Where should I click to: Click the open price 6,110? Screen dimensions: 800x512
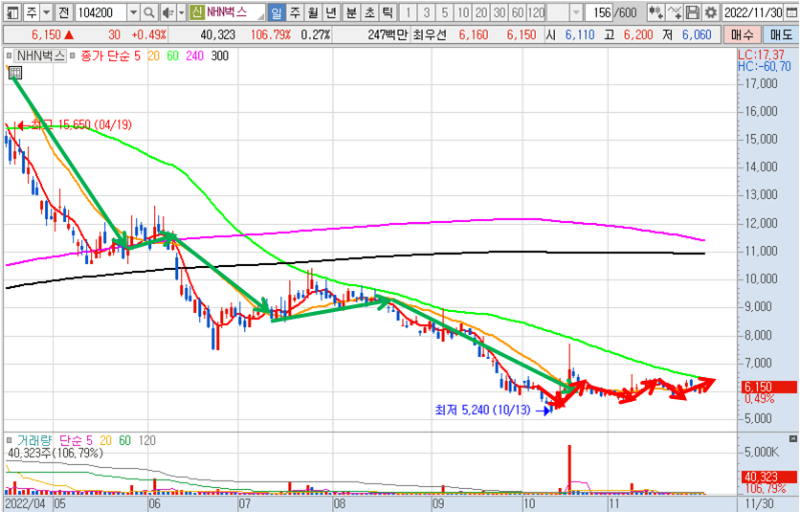click(580, 35)
